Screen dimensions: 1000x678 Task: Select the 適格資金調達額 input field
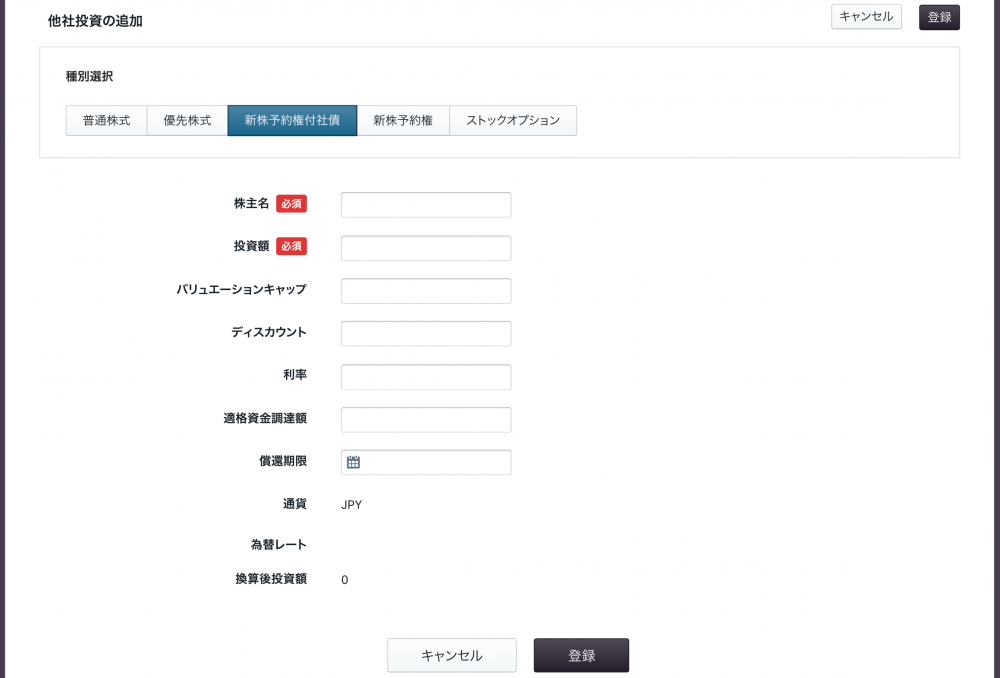click(426, 420)
